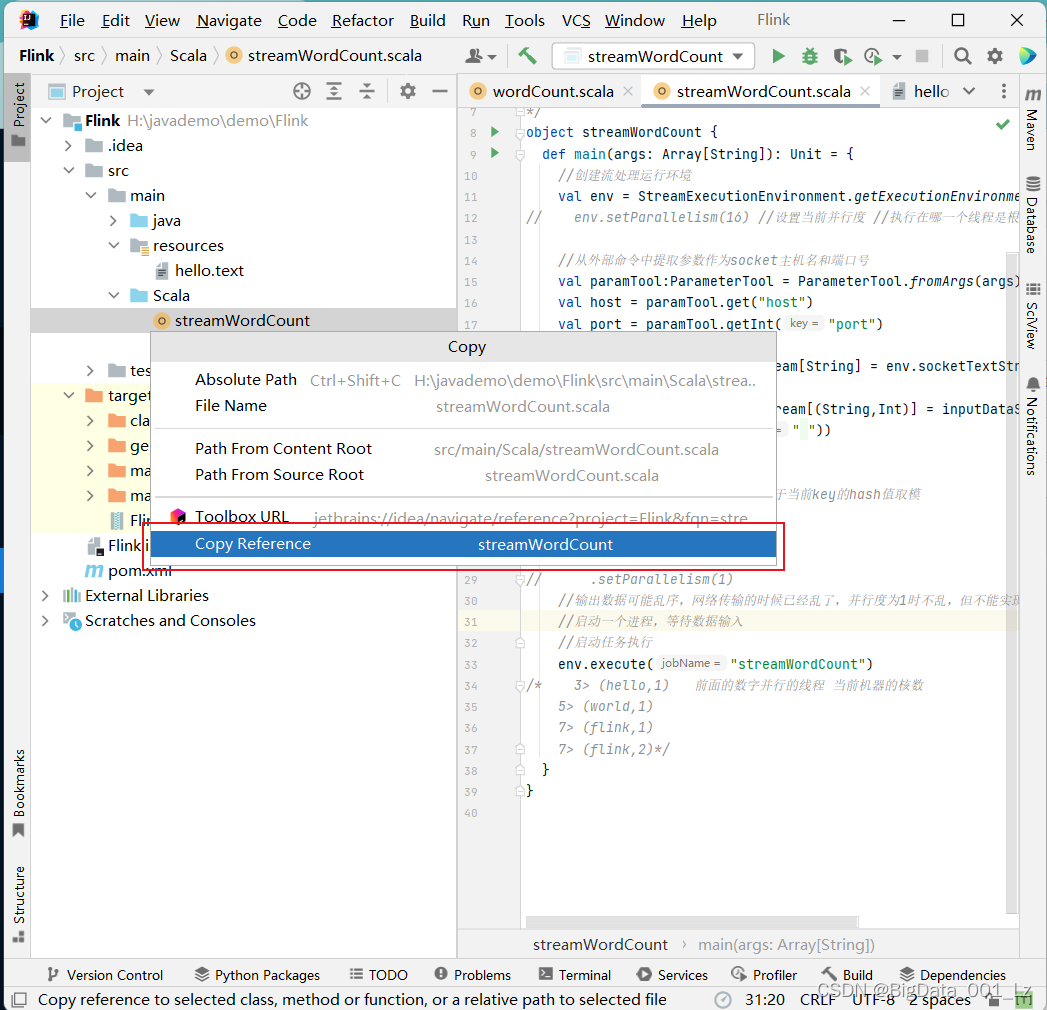Open Python Packages tool window
This screenshot has height=1010, width=1047.
[x=257, y=975]
